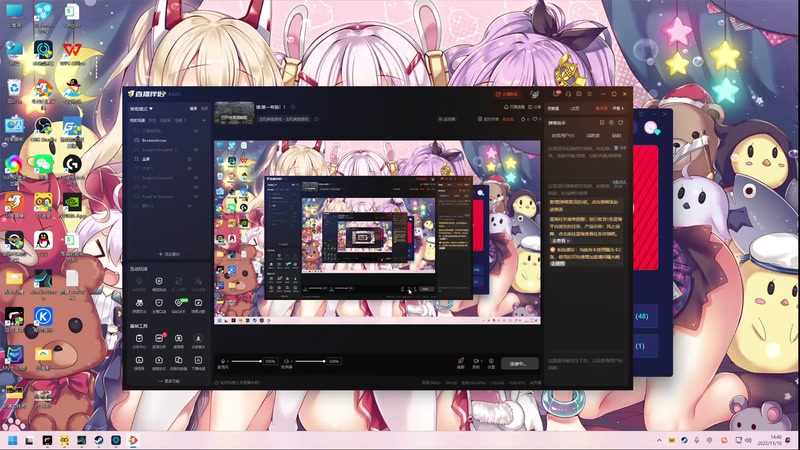Switch to the 竖屏 portrait tab
This screenshot has height=450, width=800.
tap(204, 109)
